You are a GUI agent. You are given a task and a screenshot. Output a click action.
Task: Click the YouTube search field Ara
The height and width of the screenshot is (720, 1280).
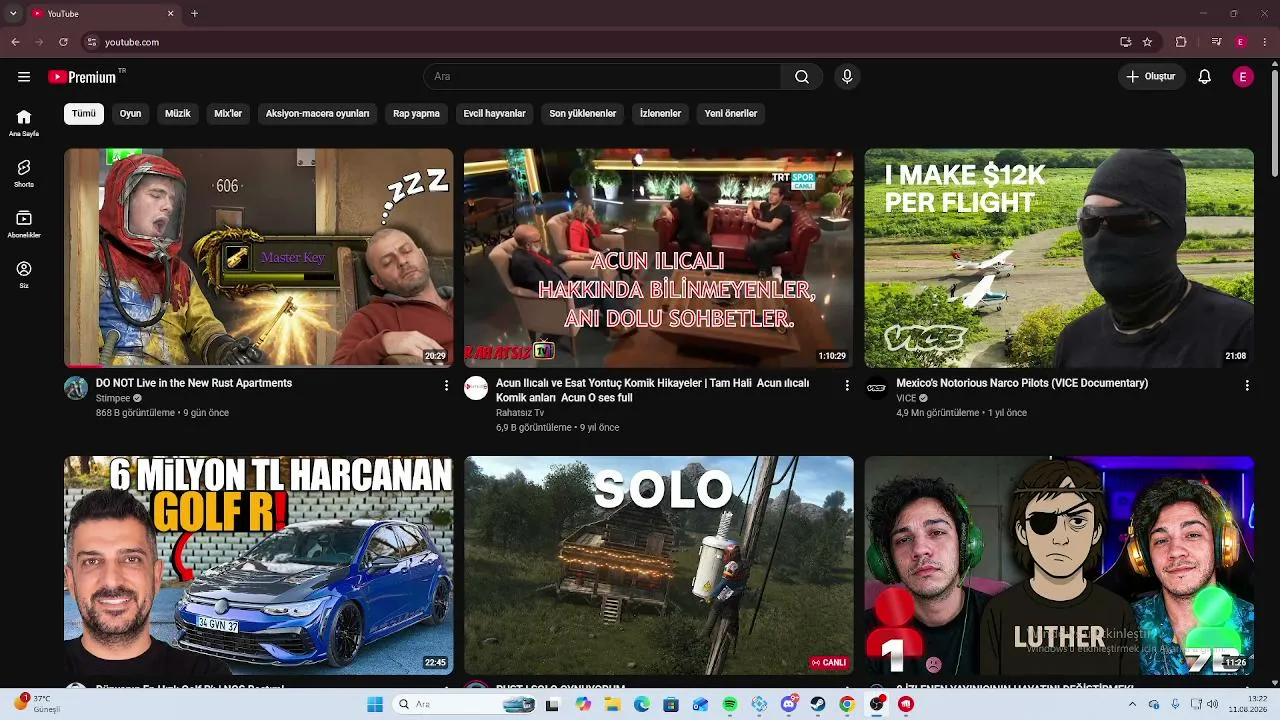pyautogui.click(x=602, y=77)
